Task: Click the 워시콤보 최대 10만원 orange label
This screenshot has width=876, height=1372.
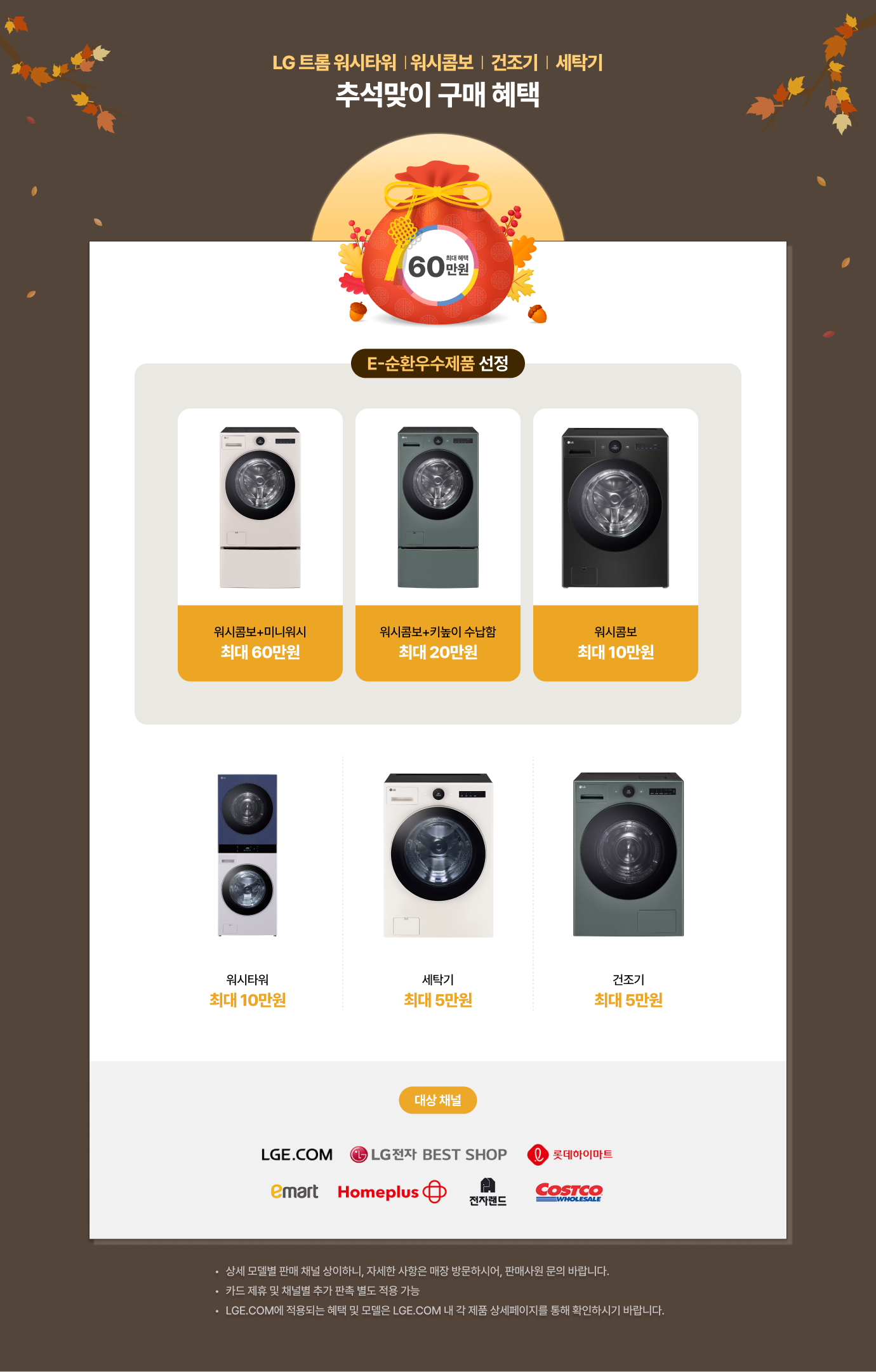Action: pyautogui.click(x=616, y=643)
